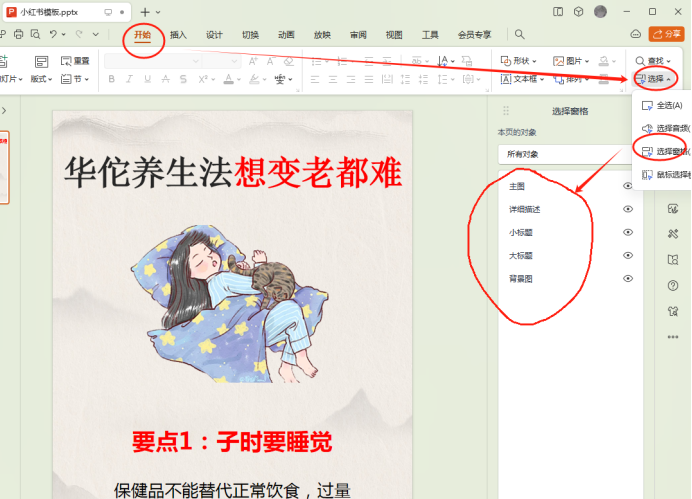The height and width of the screenshot is (499, 692).
Task: Hide the 主图 object with eye icon
Action: point(628,186)
